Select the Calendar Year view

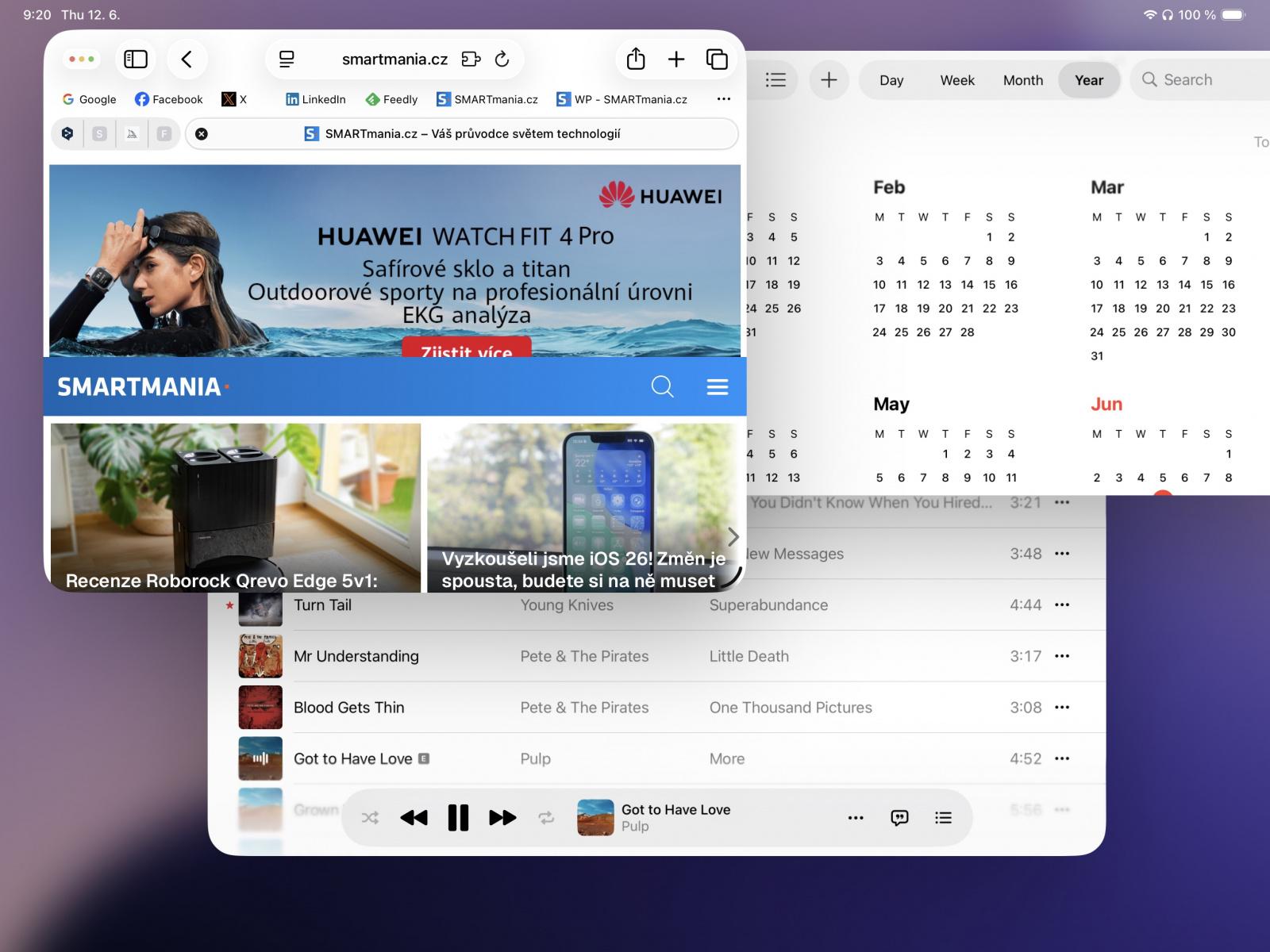pyautogui.click(x=1089, y=80)
